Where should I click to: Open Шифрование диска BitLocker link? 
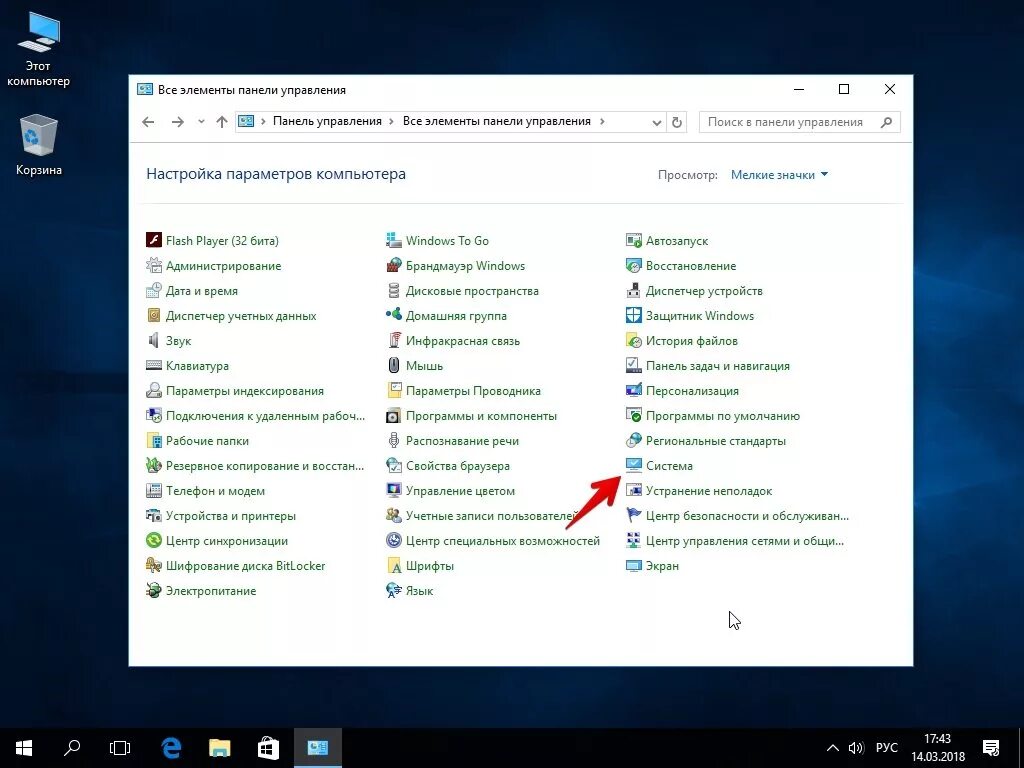(x=246, y=566)
